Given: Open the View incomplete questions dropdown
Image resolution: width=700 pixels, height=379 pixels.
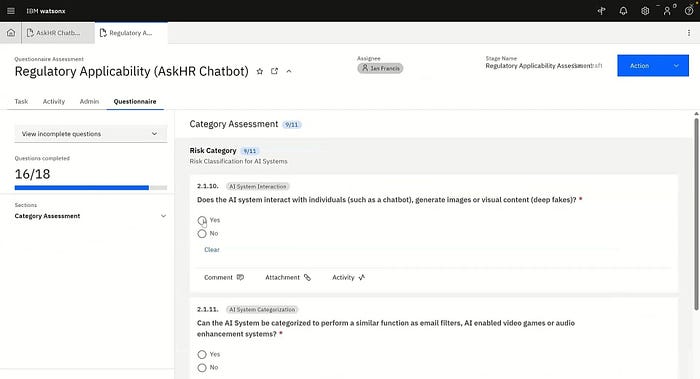Looking at the screenshot, I should point(91,134).
